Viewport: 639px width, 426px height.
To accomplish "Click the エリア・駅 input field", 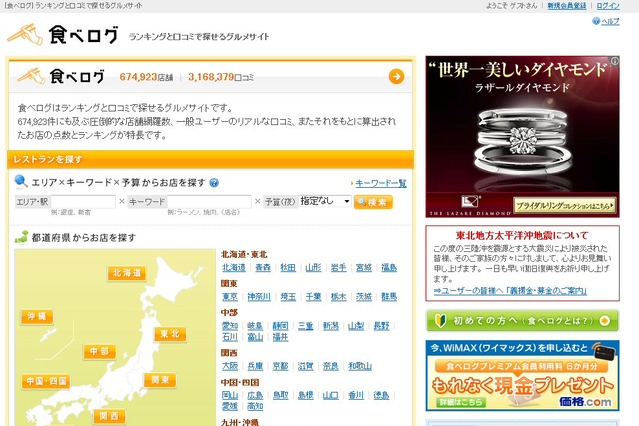I will pyautogui.click(x=83, y=201).
